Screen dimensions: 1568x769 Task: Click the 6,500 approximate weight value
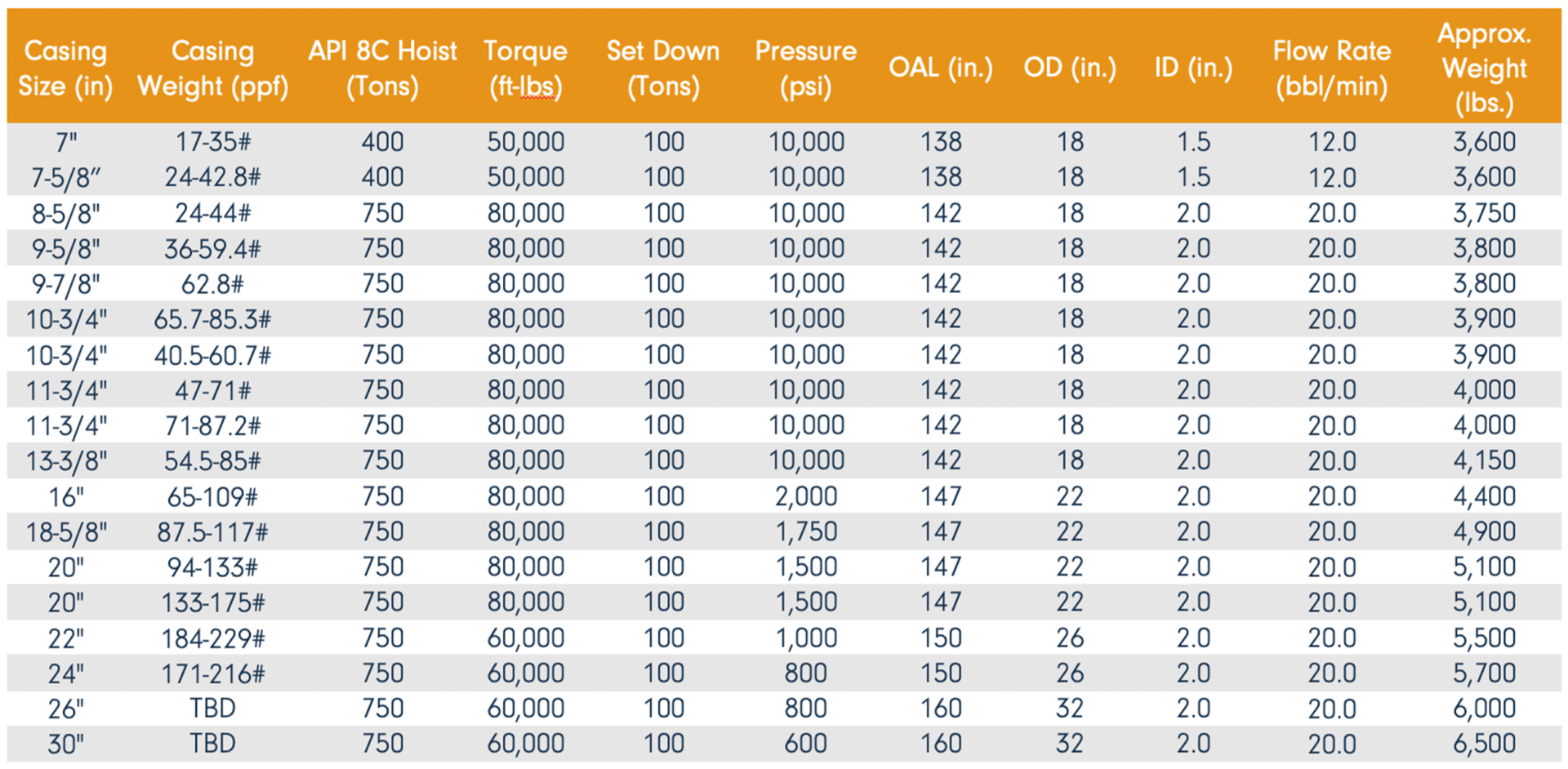pyautogui.click(x=1484, y=744)
